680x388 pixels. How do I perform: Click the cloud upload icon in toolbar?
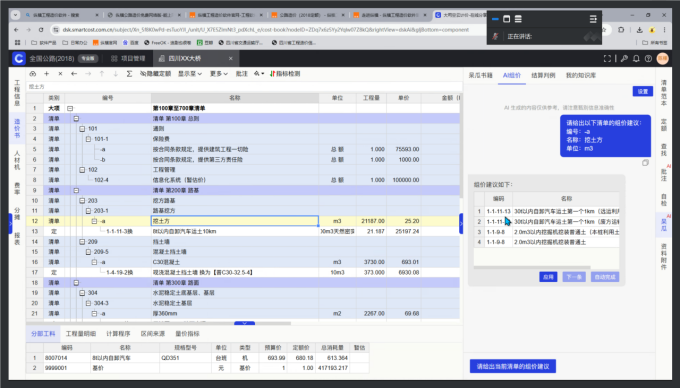pos(33,74)
